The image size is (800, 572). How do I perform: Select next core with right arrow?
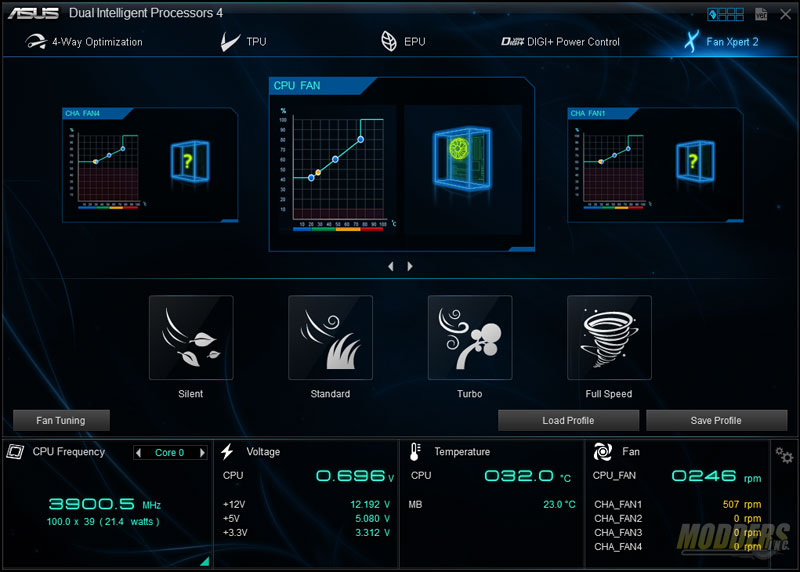click(x=202, y=453)
